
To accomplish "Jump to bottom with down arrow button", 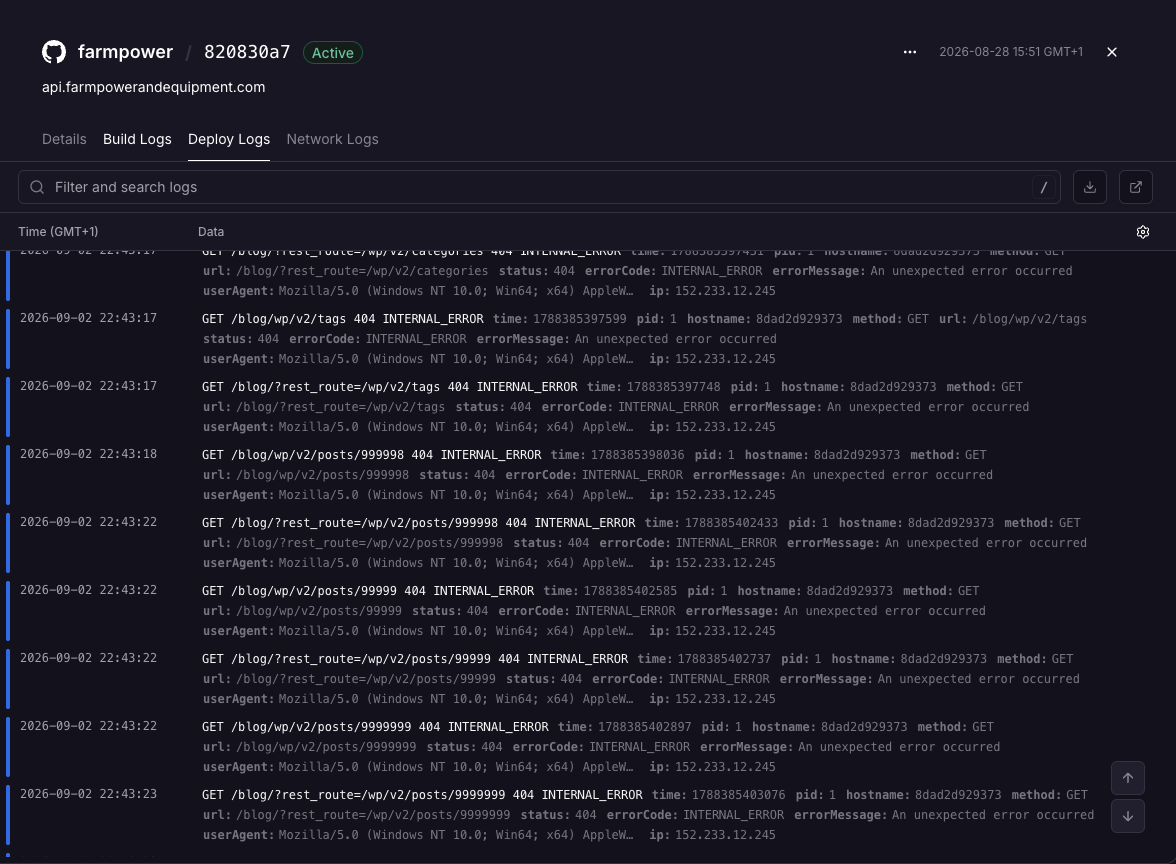I will pyautogui.click(x=1128, y=816).
